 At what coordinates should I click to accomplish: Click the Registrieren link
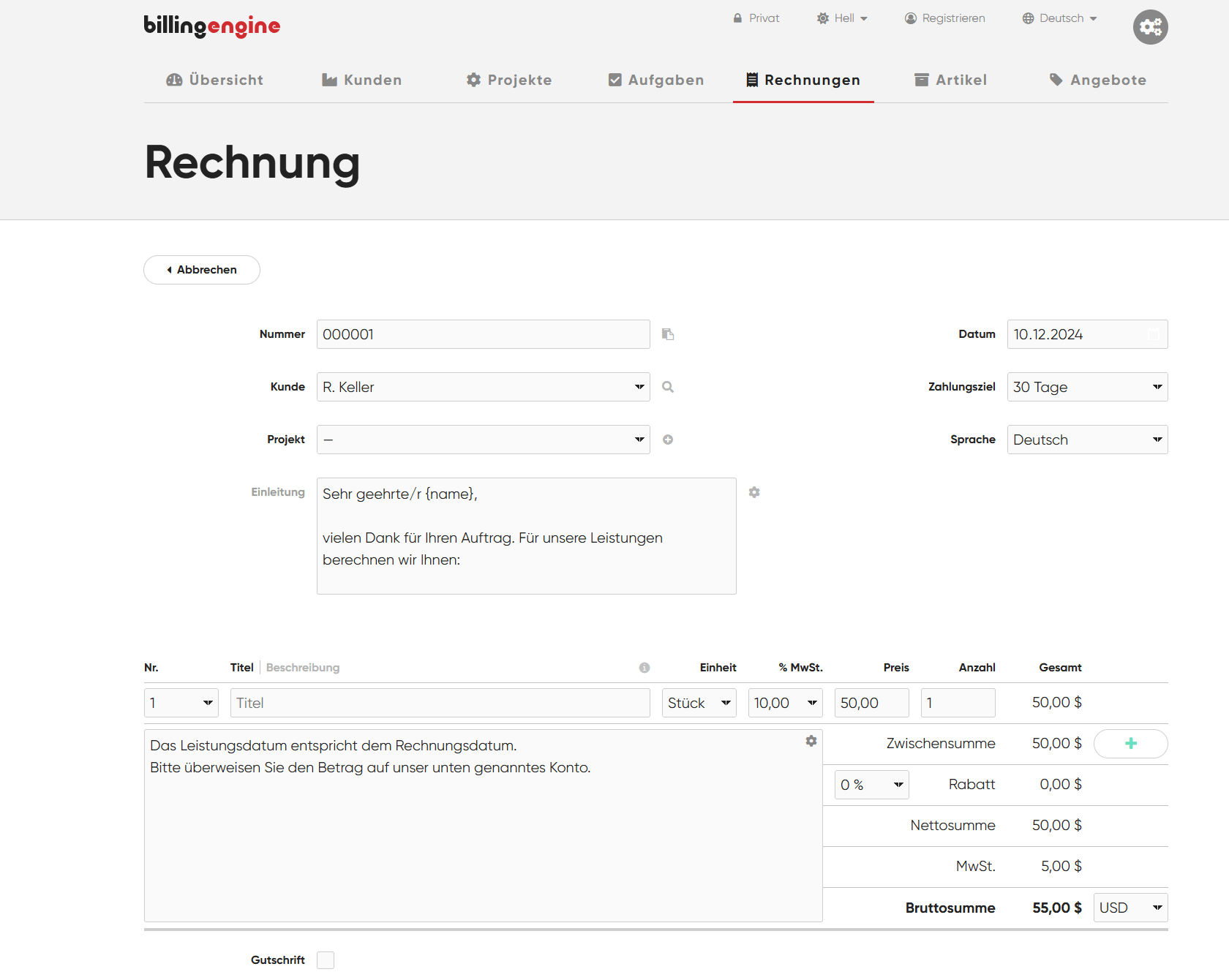pos(945,18)
